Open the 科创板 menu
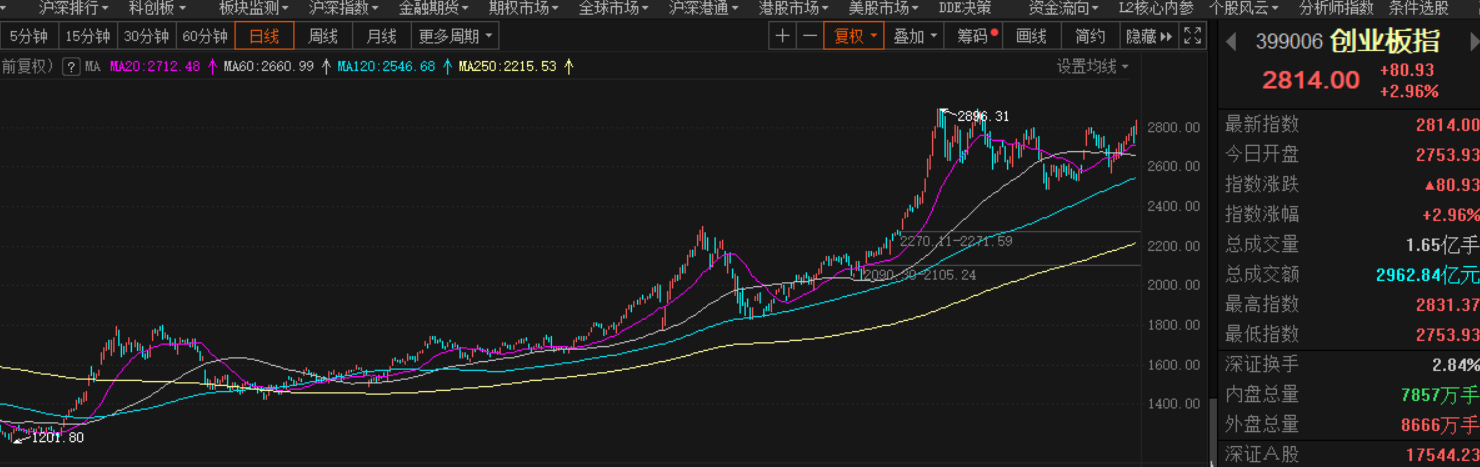The image size is (1480, 467). click(157, 8)
